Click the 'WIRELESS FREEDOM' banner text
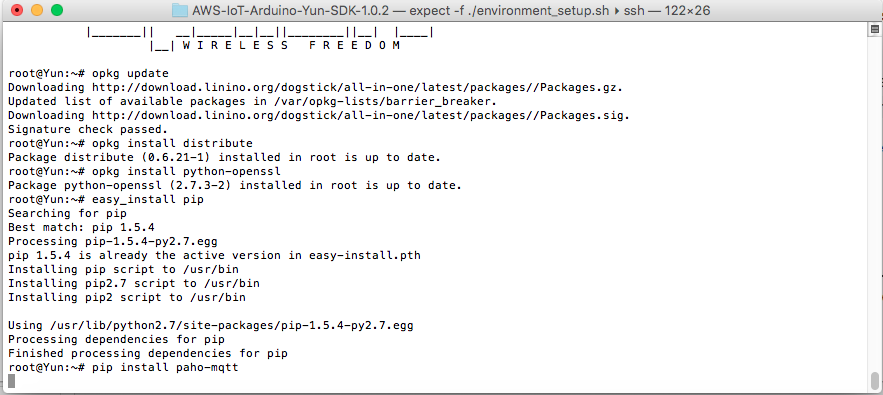Screen dimensions: 883x395 point(291,46)
